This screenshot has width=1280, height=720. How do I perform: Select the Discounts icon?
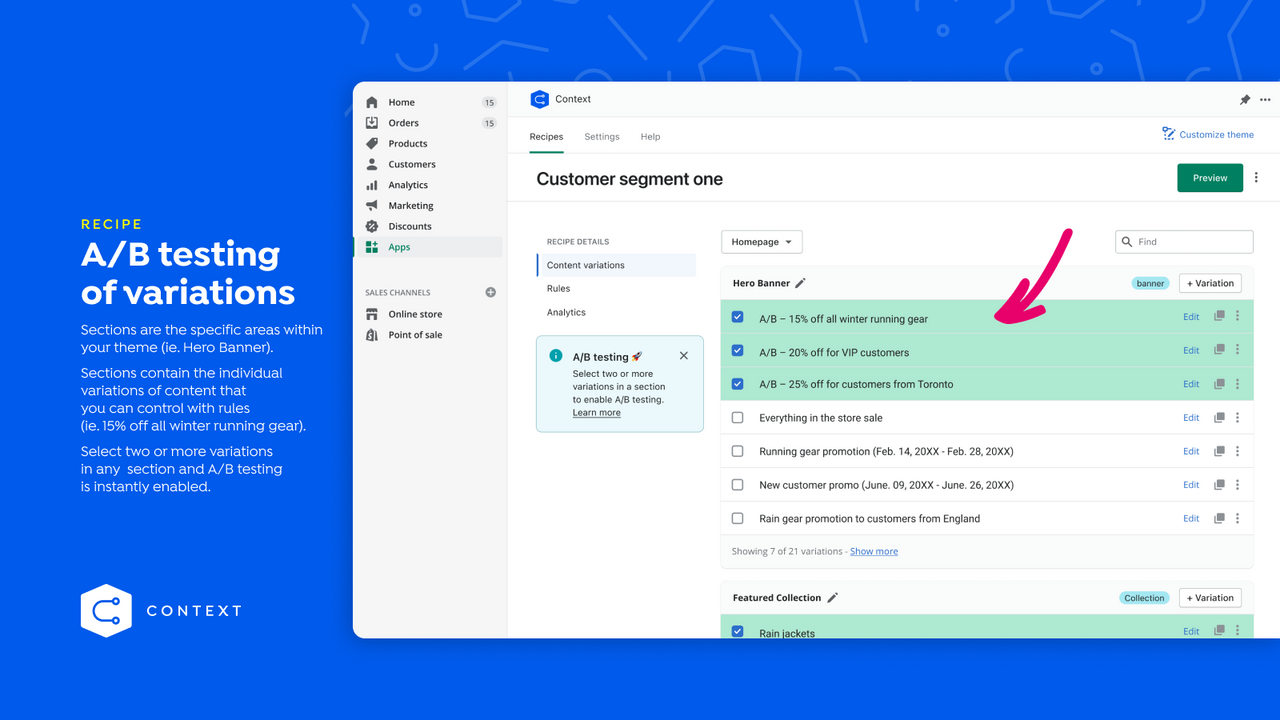[x=373, y=226]
